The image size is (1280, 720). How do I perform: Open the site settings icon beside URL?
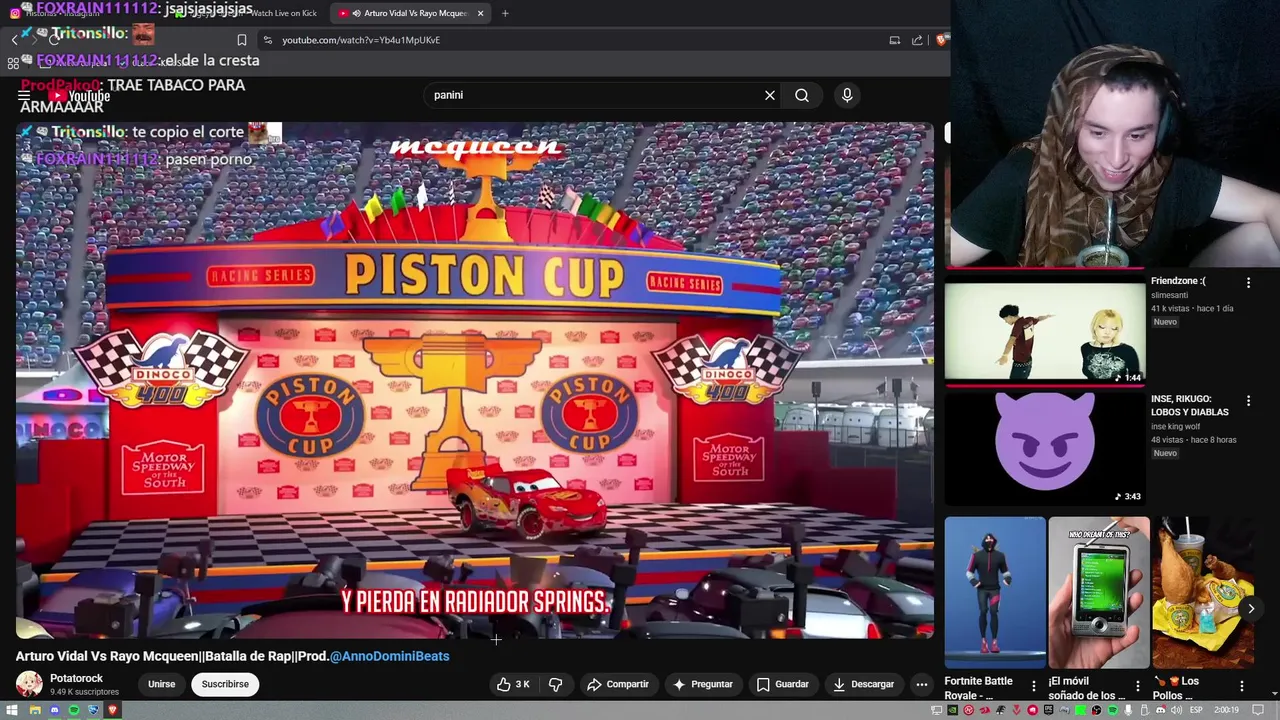267,40
